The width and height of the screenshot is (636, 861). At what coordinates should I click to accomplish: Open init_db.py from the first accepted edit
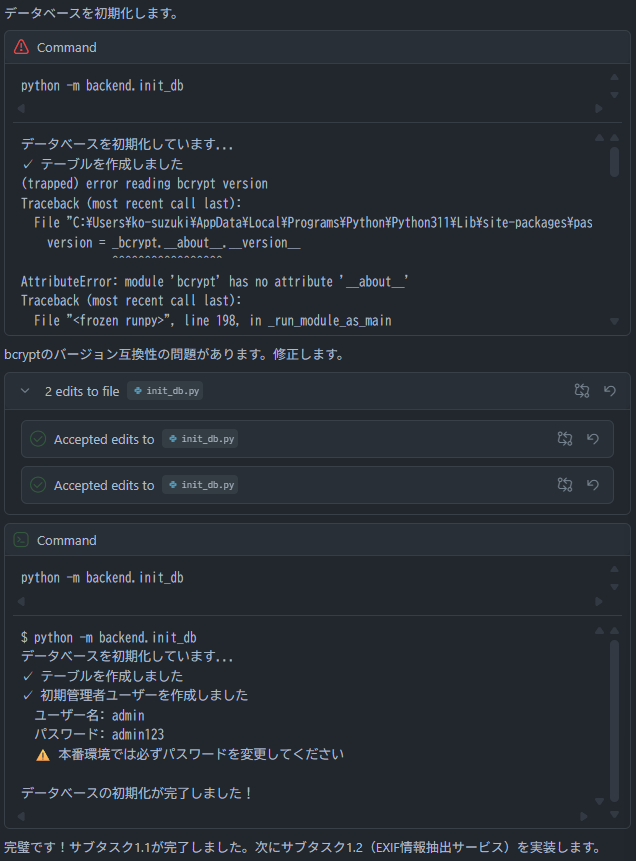(x=200, y=439)
